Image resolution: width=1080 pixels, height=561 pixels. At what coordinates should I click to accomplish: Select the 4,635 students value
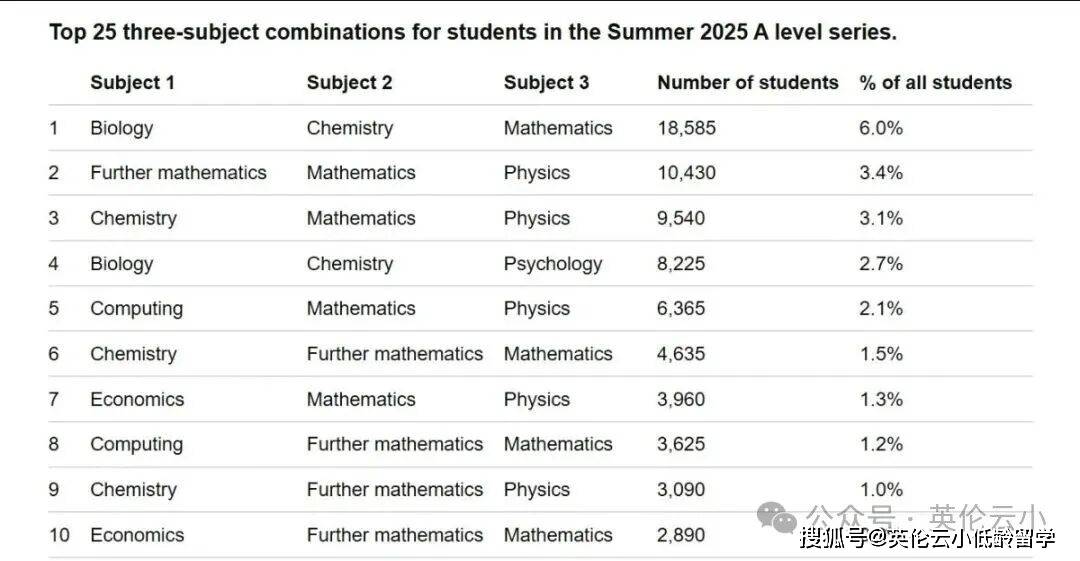(681, 354)
